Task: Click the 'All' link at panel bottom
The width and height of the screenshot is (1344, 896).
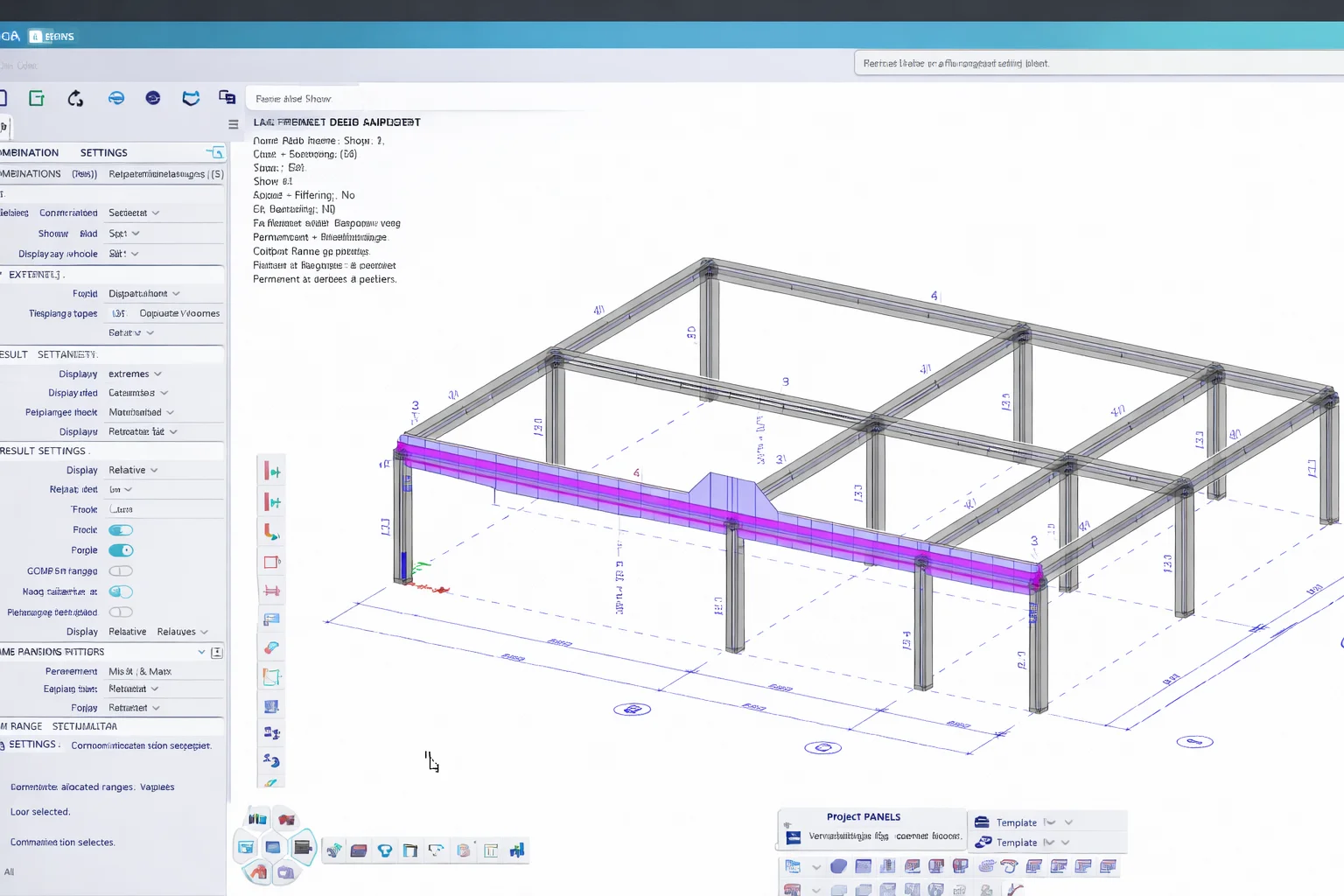Action: tap(9, 872)
